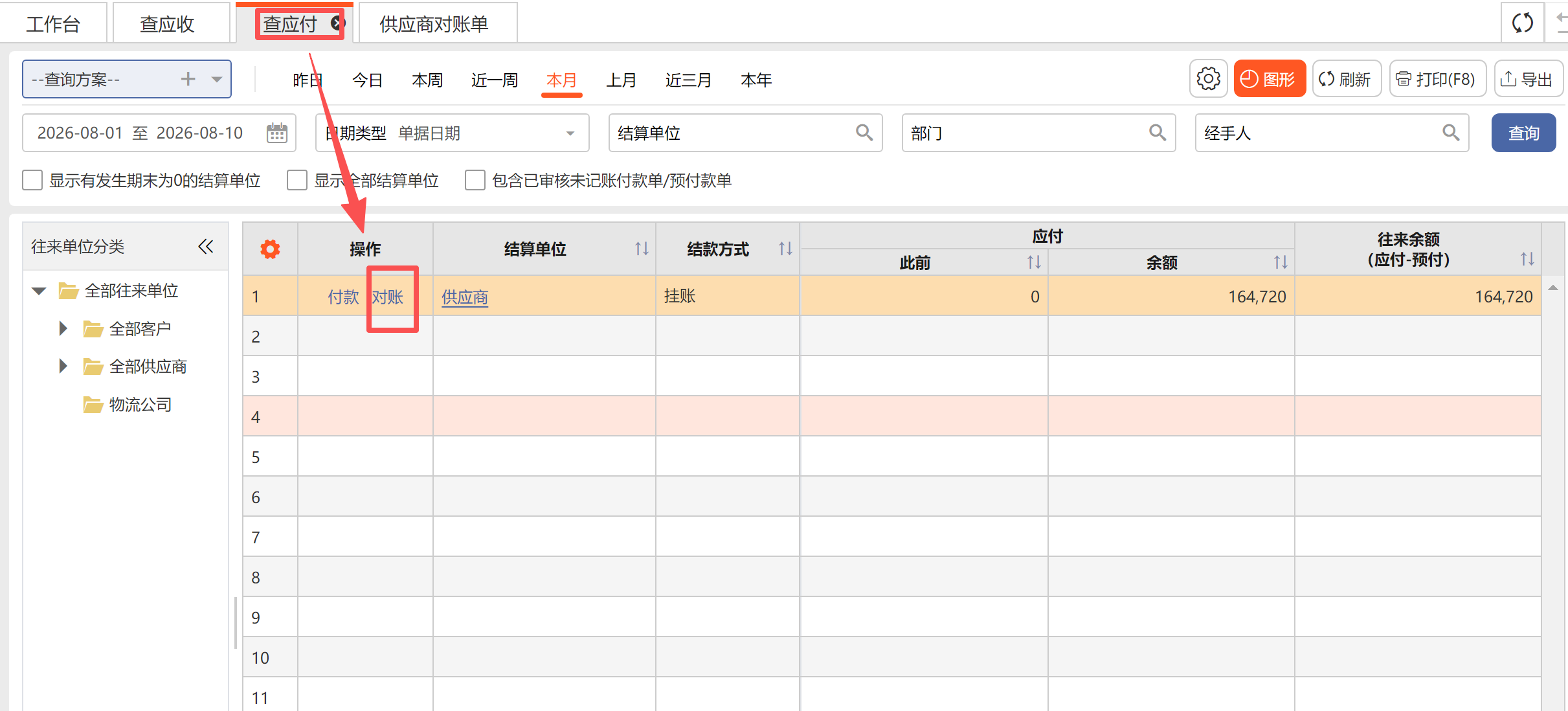Click the 全部往来单位 folder icon

point(69,291)
